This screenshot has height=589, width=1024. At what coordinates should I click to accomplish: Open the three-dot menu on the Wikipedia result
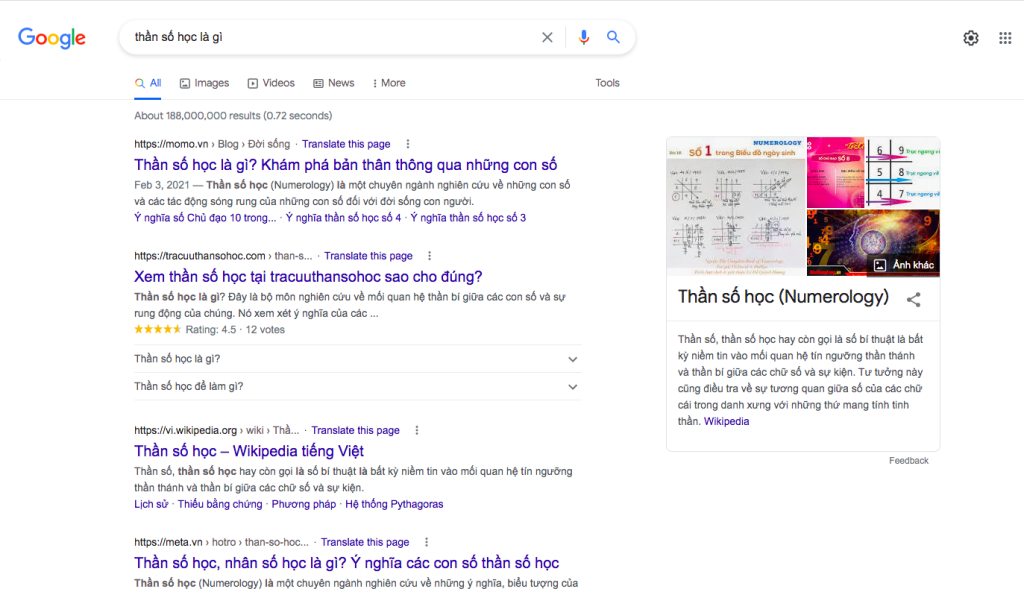click(417, 430)
